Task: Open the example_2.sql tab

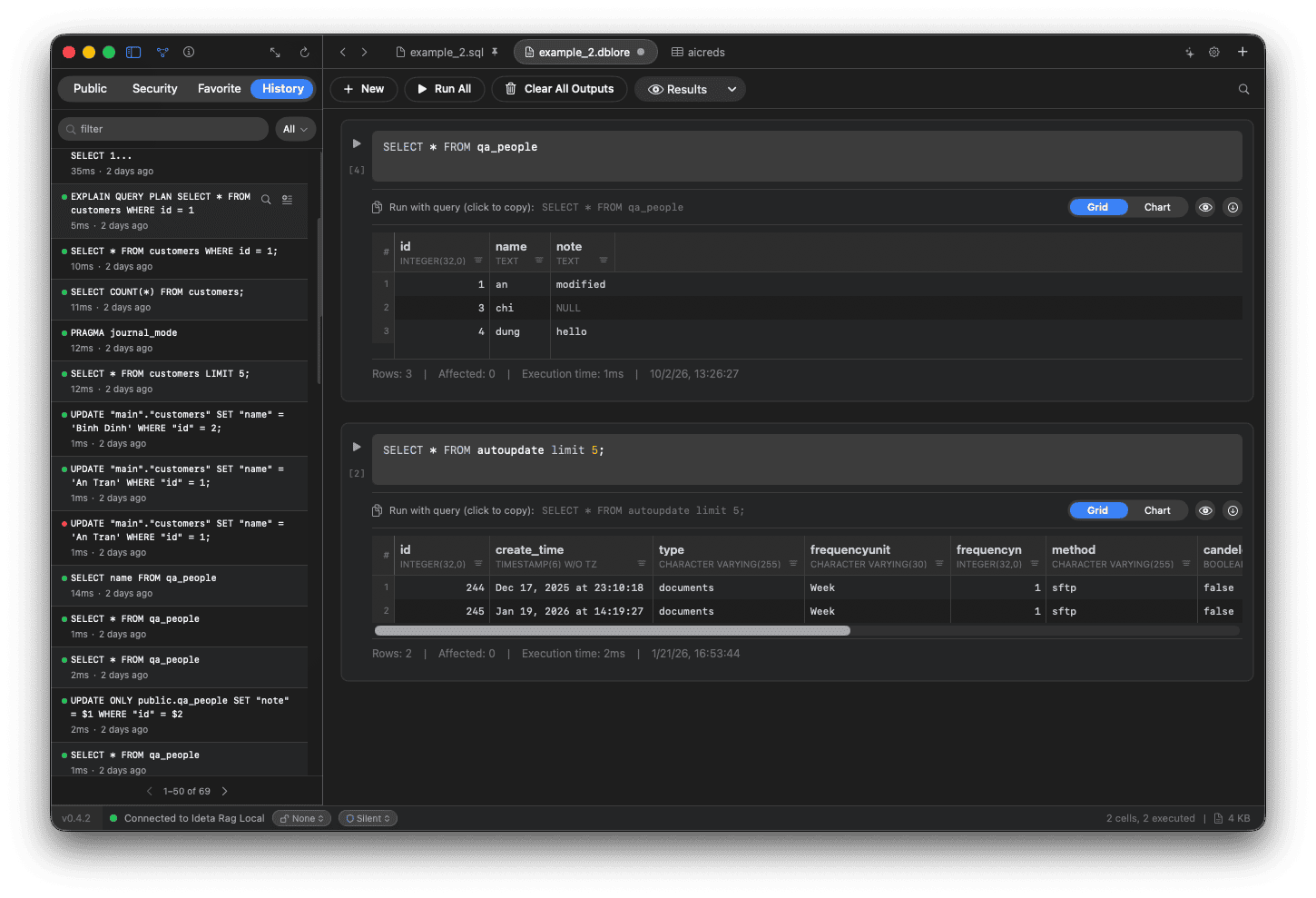Action: click(447, 53)
